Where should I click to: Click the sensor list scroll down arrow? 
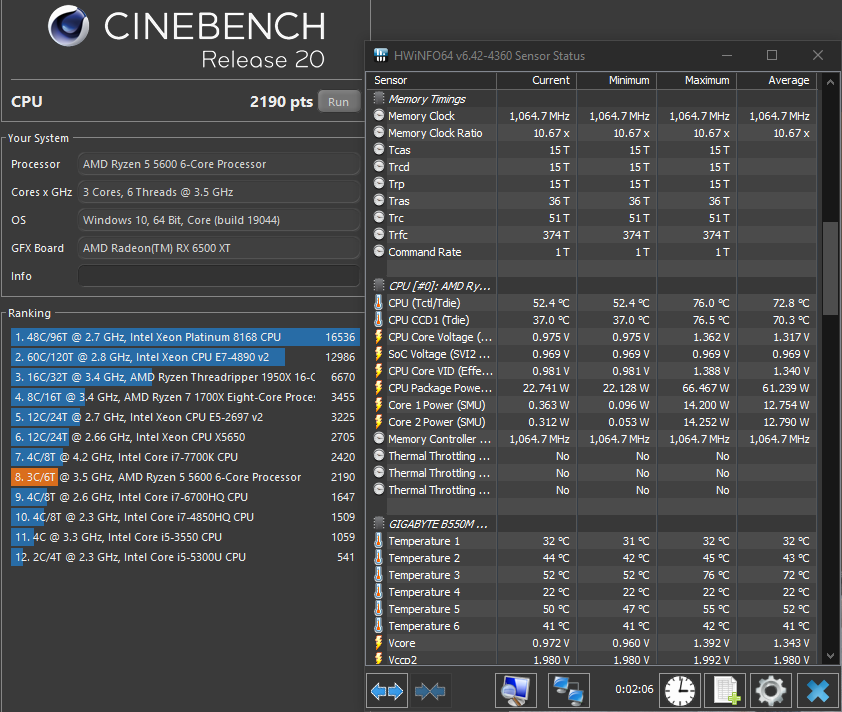830,656
